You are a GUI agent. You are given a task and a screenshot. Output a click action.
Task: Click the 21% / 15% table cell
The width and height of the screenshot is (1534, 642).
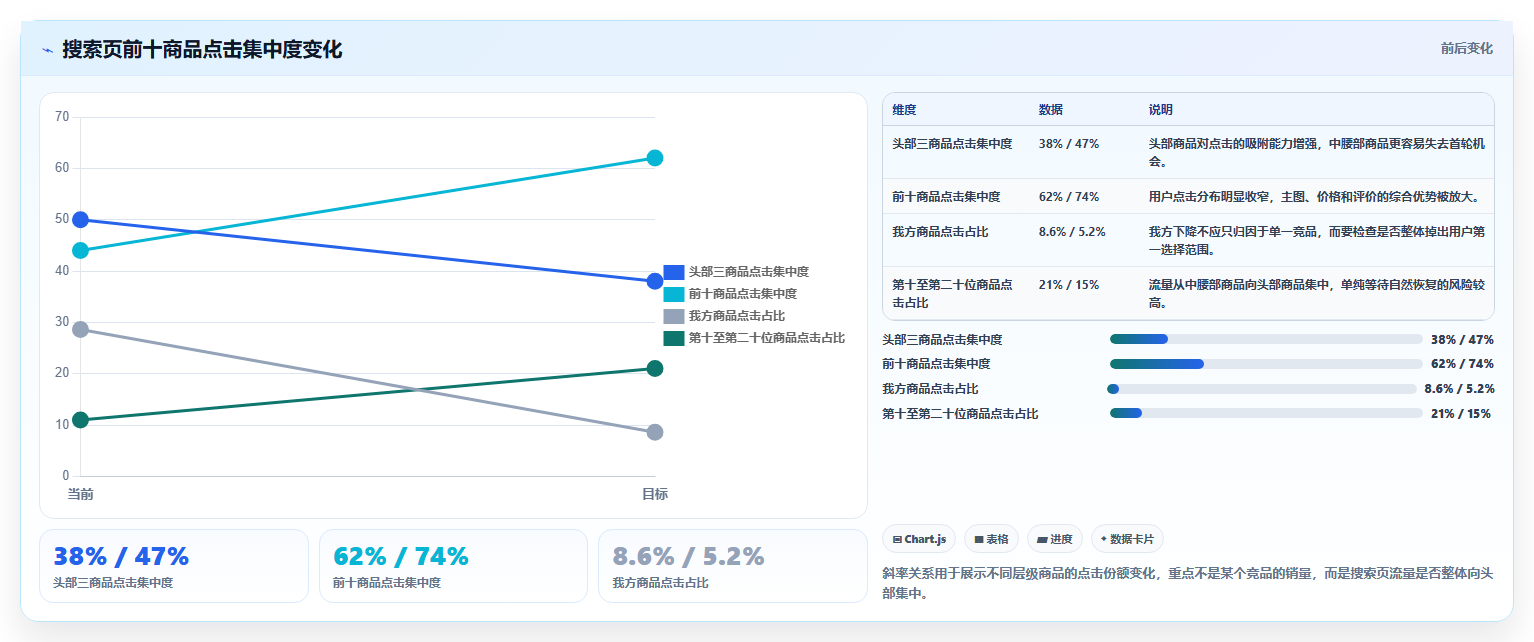[1069, 285]
